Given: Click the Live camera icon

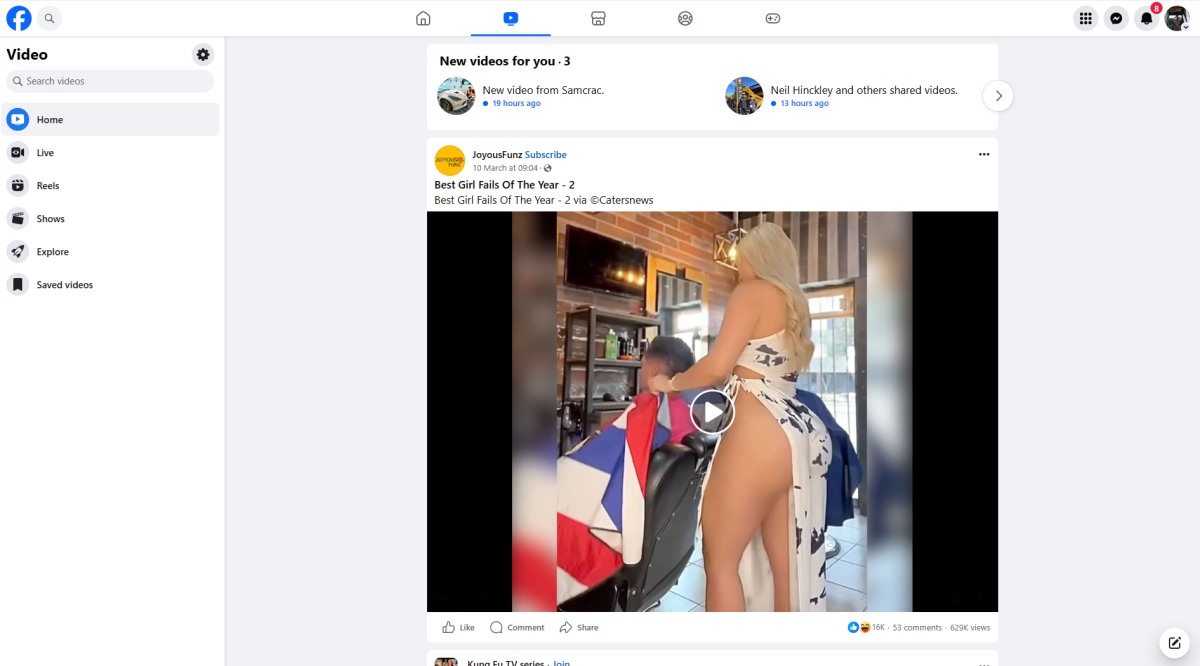Looking at the screenshot, I should click(18, 153).
